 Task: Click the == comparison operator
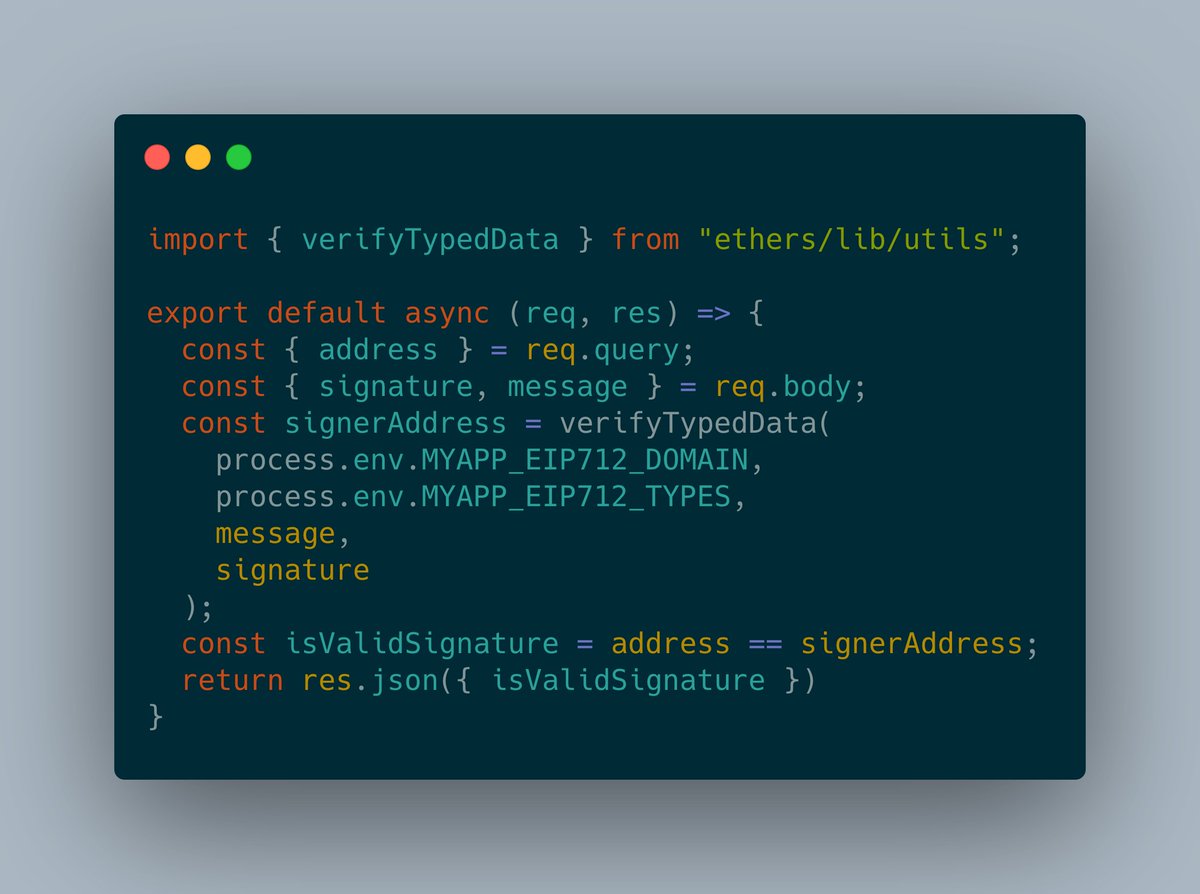[765, 644]
